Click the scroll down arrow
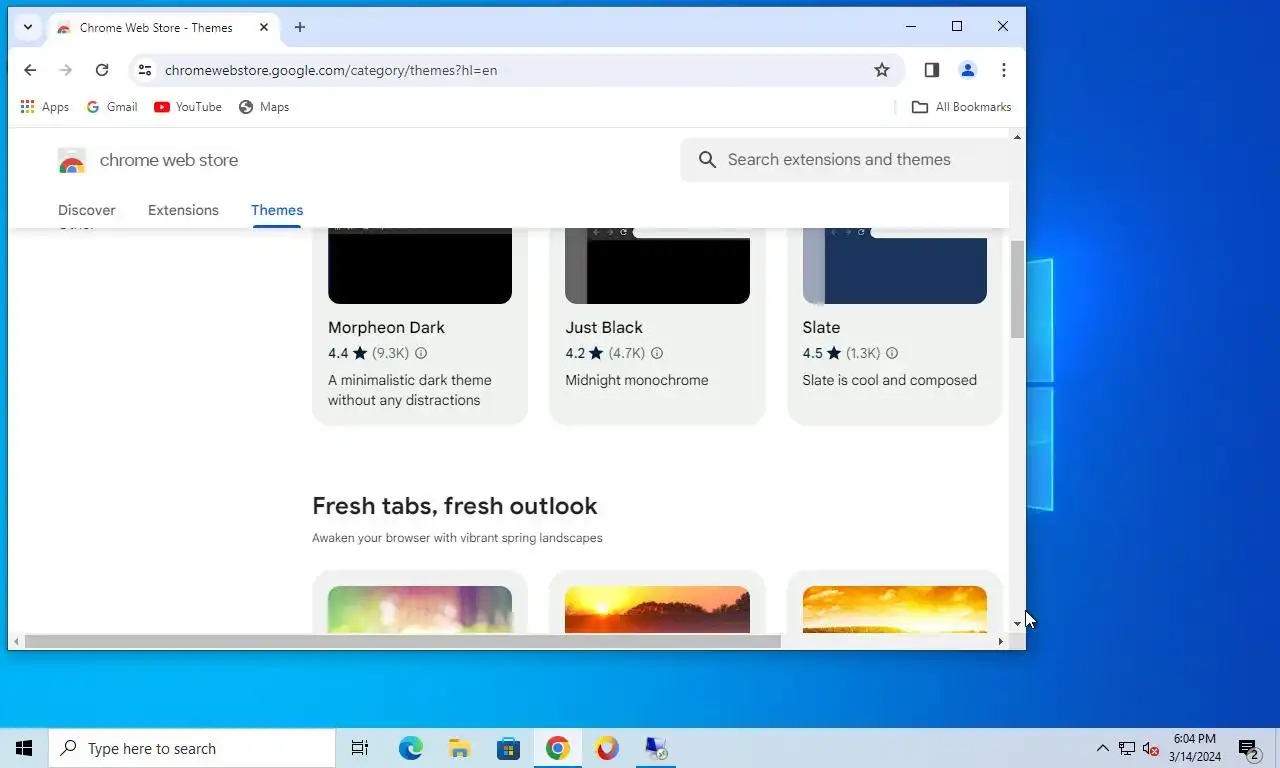The height and width of the screenshot is (768, 1280). [1018, 623]
